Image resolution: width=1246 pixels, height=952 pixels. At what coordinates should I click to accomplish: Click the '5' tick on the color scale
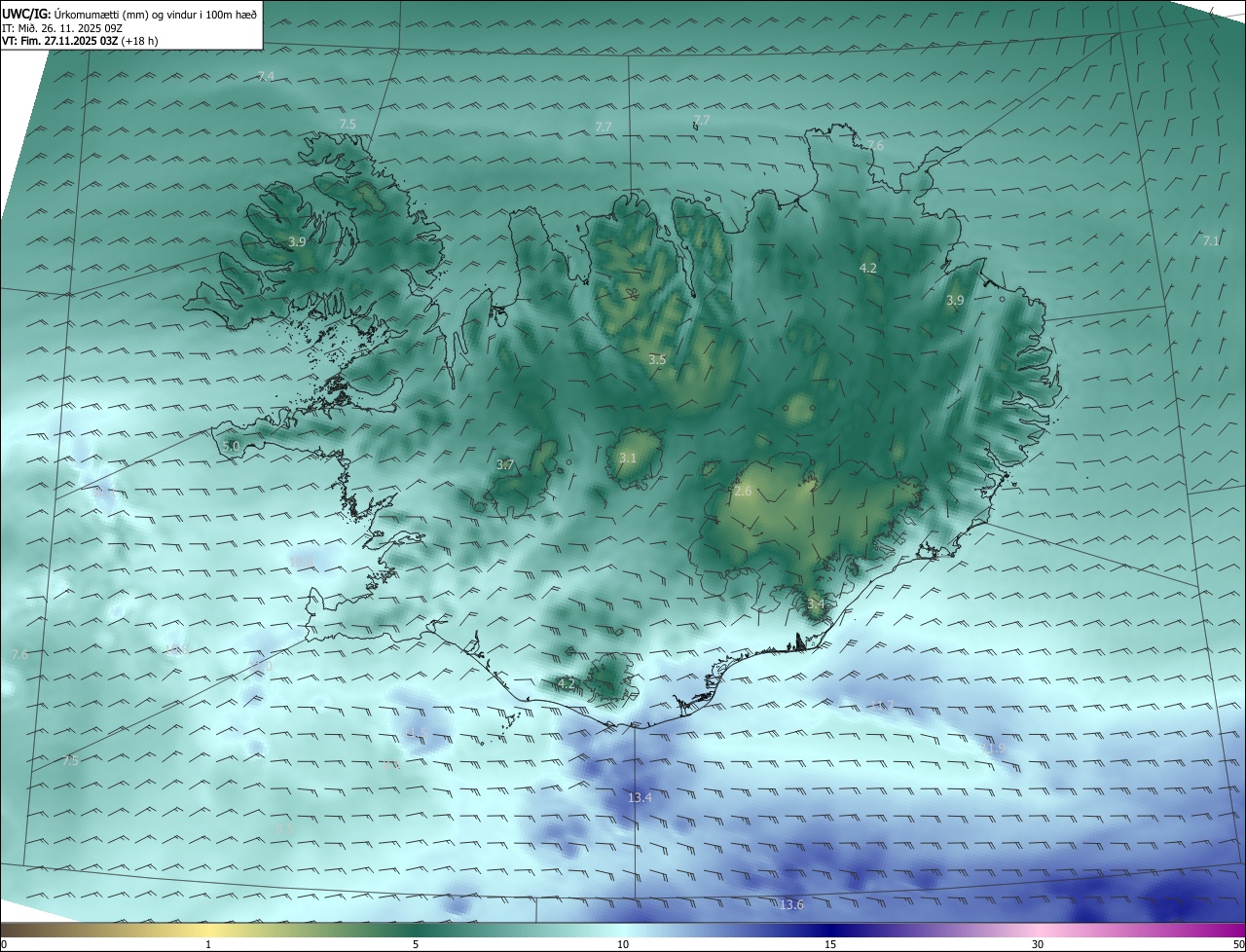point(416,944)
